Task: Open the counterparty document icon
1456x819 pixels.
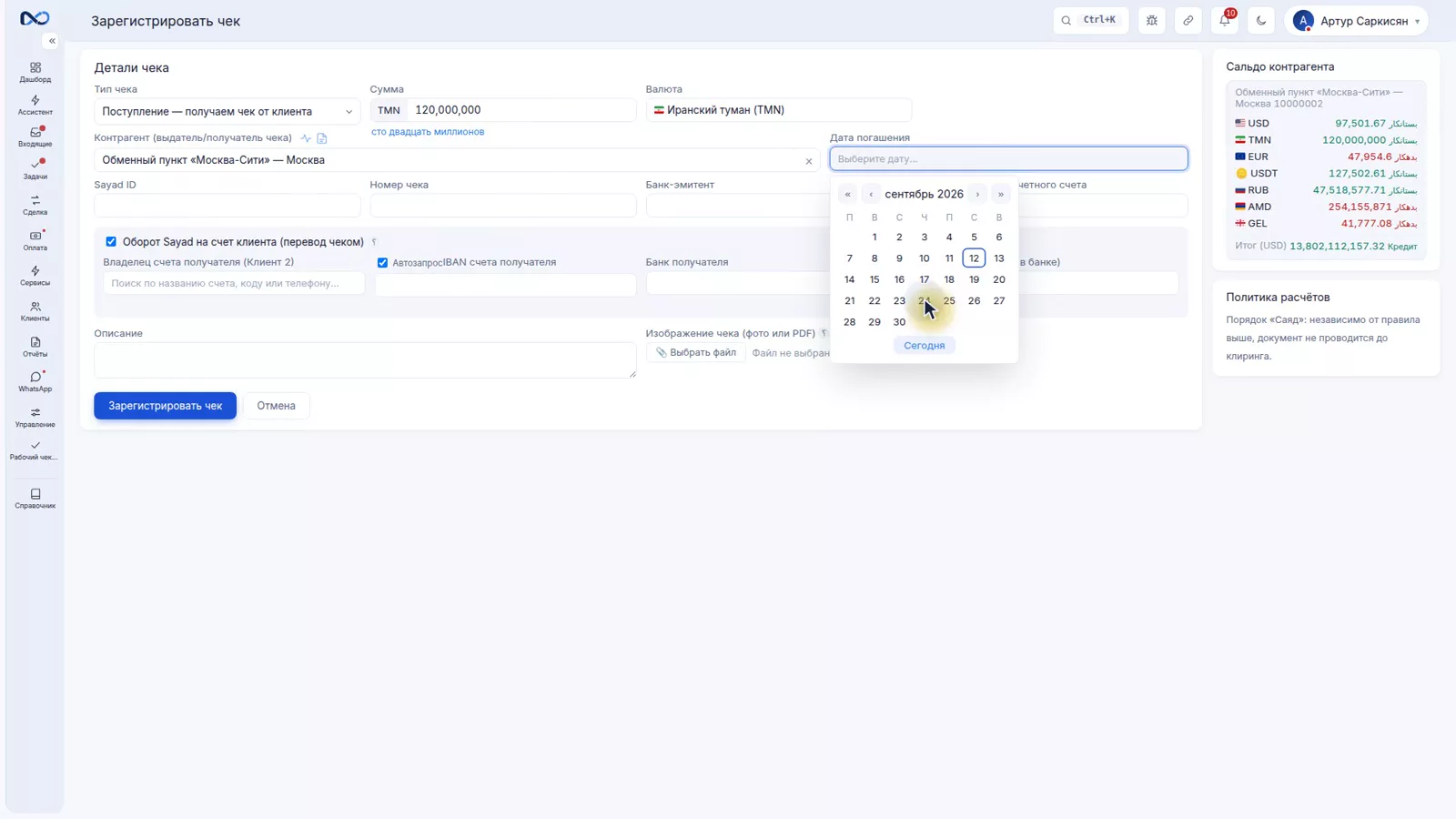Action: pos(322,138)
